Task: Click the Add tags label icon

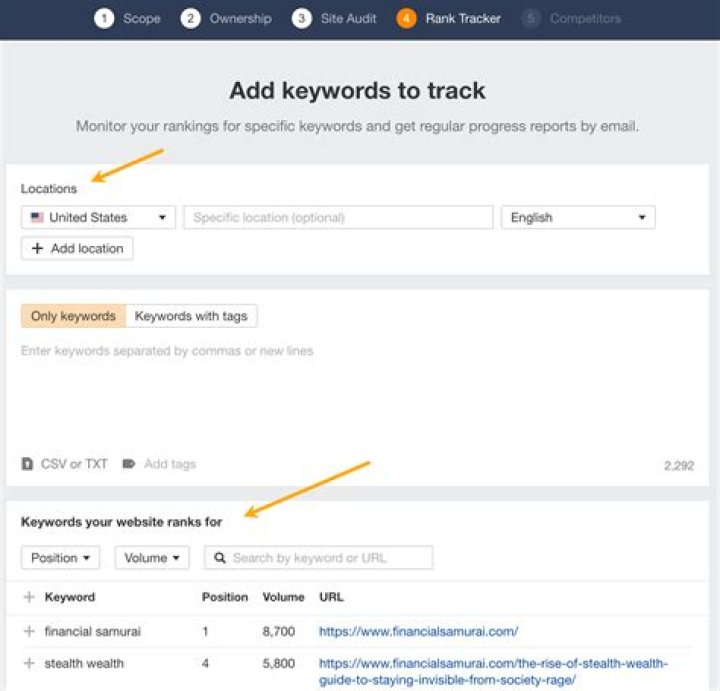Action: tap(129, 464)
